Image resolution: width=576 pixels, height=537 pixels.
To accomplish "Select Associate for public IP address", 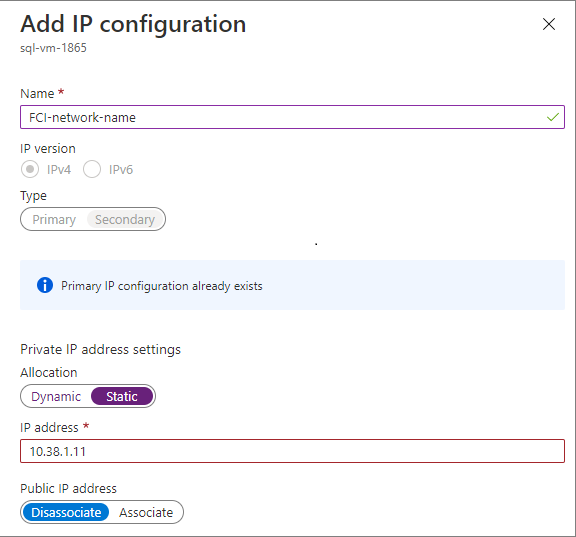I will coord(146,512).
